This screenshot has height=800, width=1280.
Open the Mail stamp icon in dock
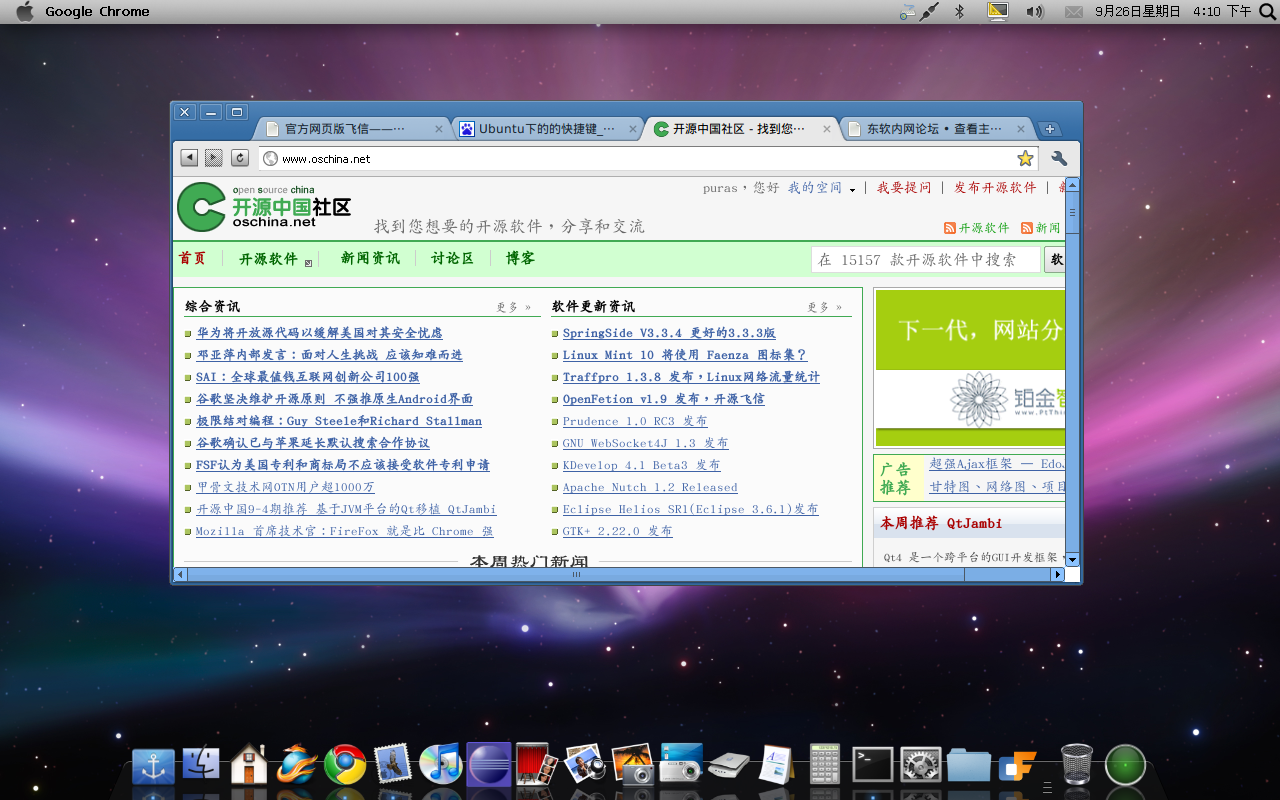point(393,764)
